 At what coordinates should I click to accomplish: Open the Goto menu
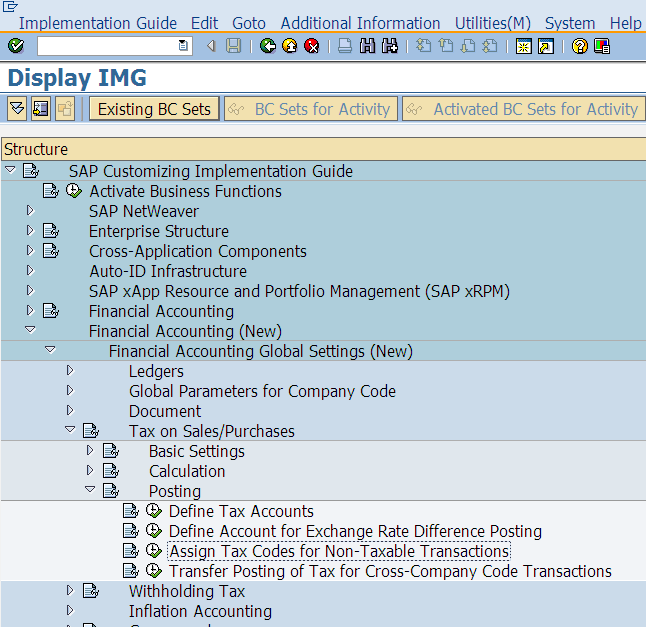[249, 23]
